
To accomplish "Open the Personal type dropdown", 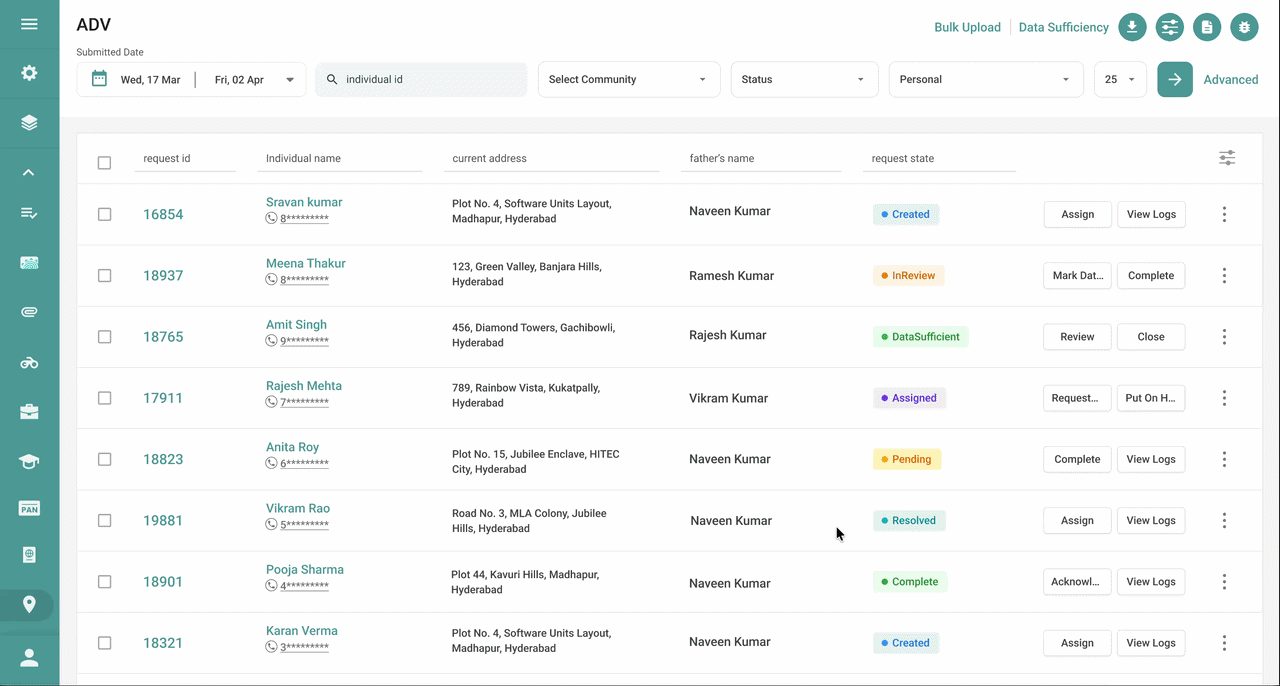I will (x=986, y=79).
